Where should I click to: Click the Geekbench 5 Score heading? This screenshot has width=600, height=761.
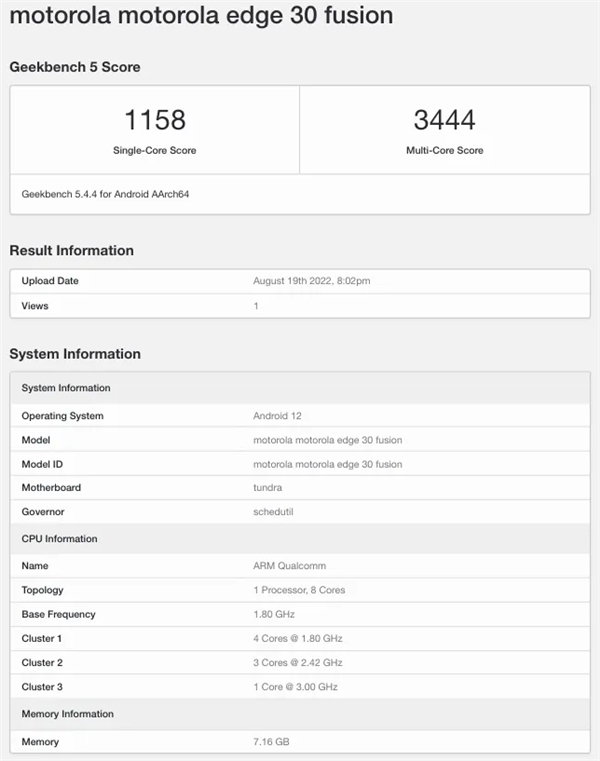(x=75, y=67)
